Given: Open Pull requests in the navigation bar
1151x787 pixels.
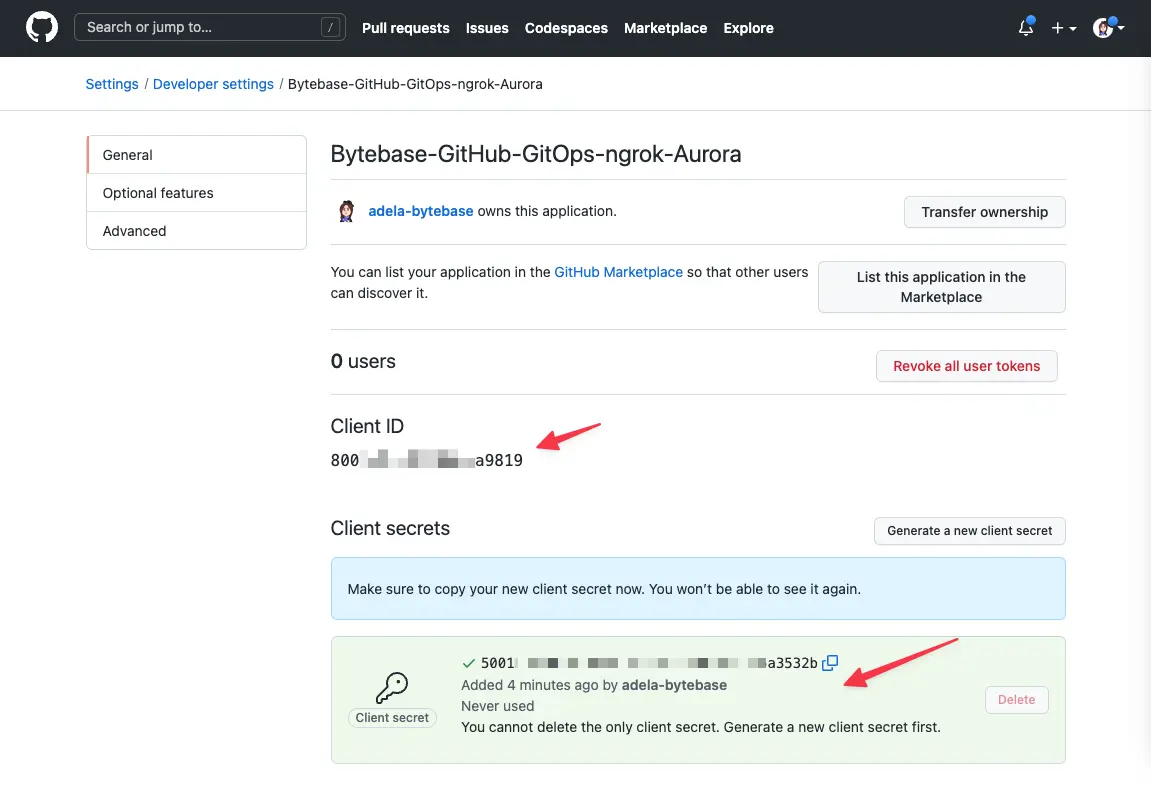Looking at the screenshot, I should (405, 28).
